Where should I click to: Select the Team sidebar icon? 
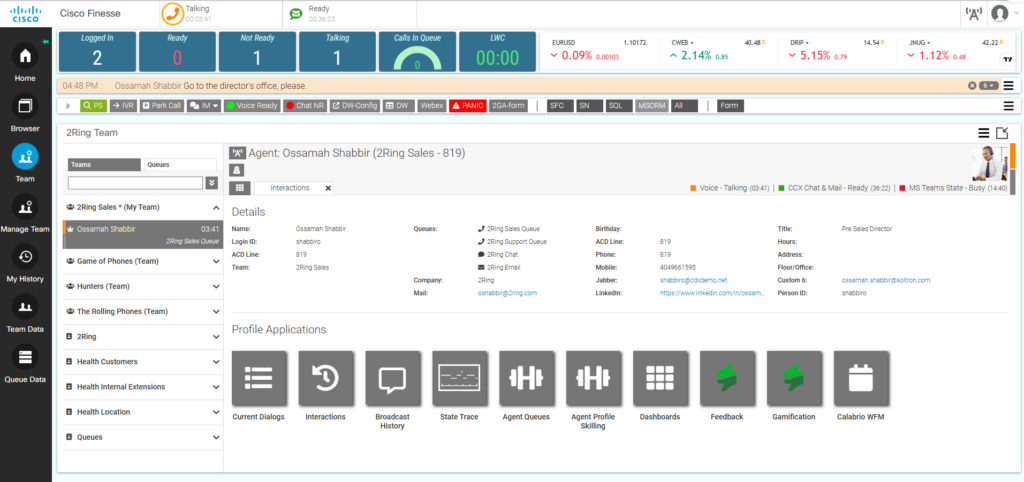[25, 157]
